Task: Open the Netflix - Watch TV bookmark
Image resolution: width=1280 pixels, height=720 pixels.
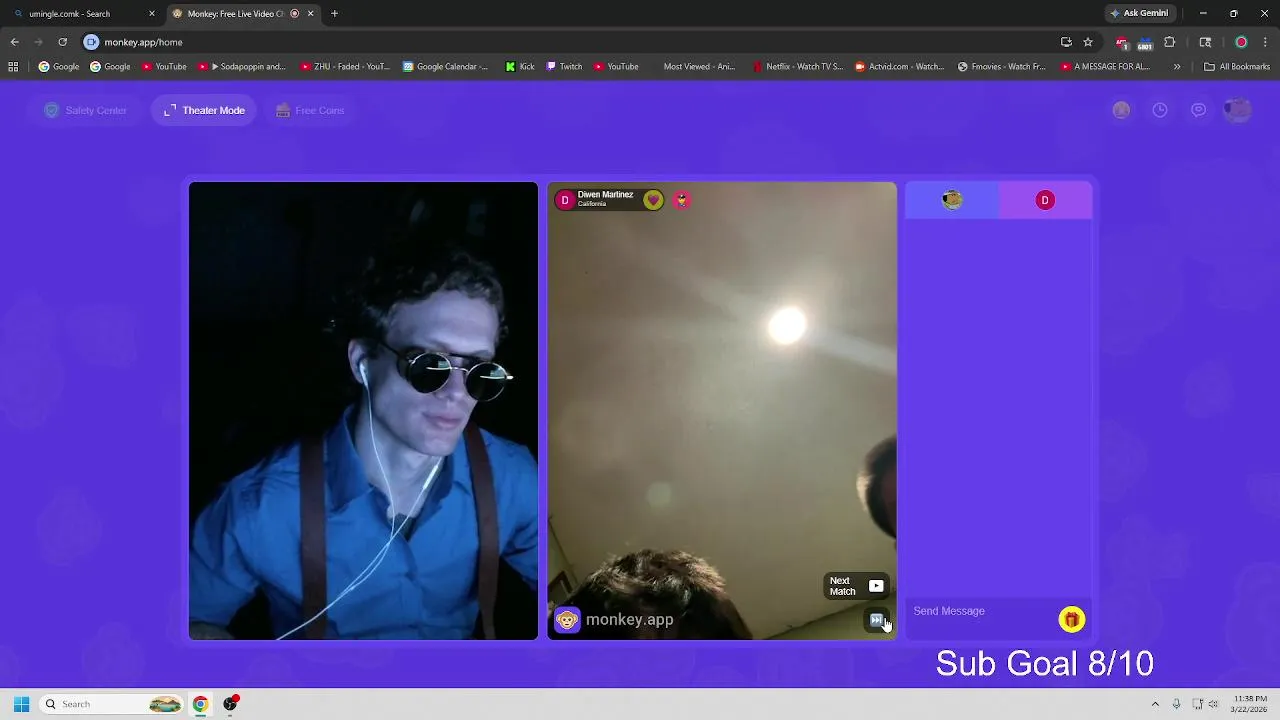Action: pos(798,67)
